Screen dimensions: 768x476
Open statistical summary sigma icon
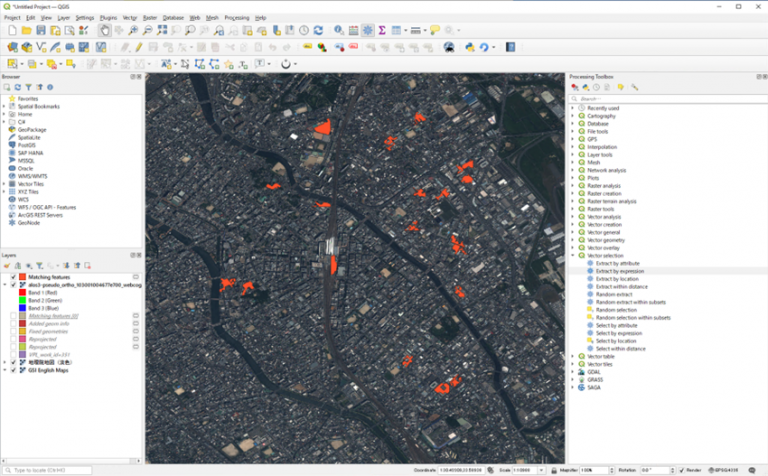coord(382,30)
